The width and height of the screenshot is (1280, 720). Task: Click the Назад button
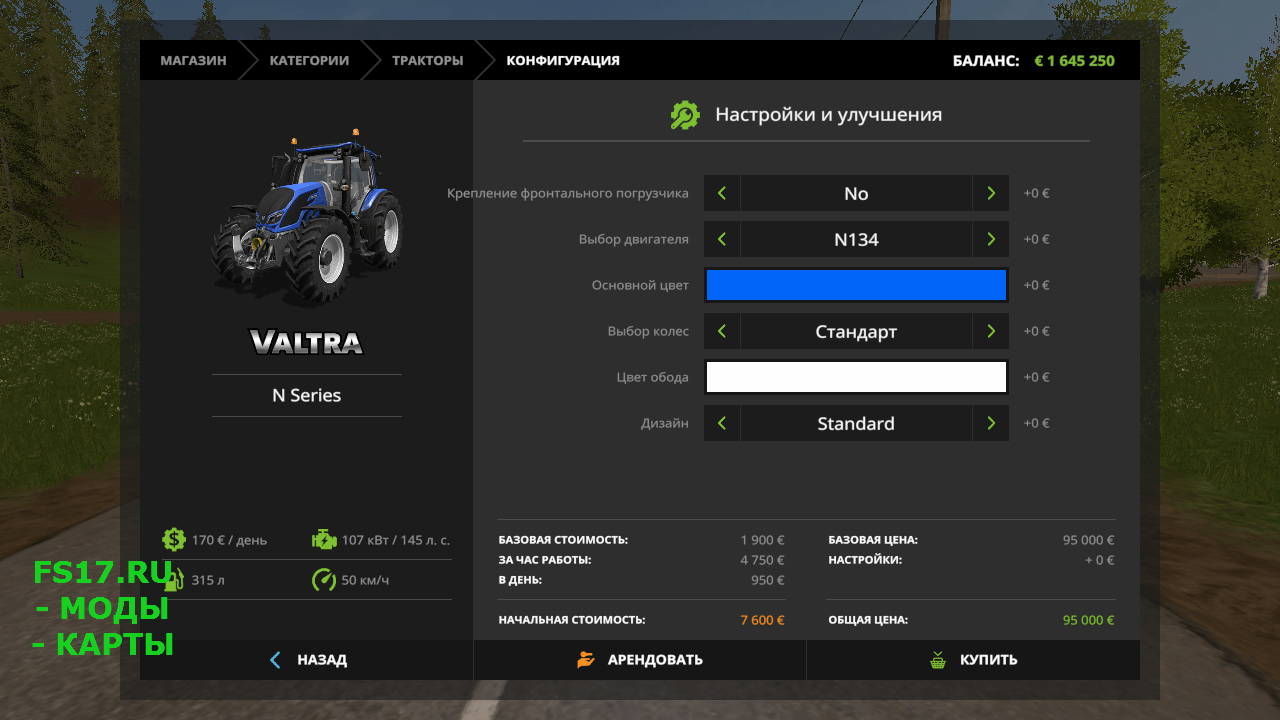click(x=306, y=660)
